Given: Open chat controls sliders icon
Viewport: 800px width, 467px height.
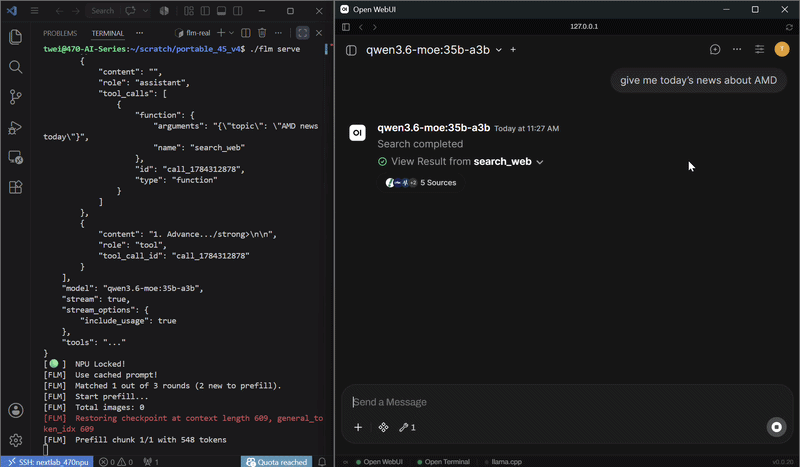Looking at the screenshot, I should [759, 49].
